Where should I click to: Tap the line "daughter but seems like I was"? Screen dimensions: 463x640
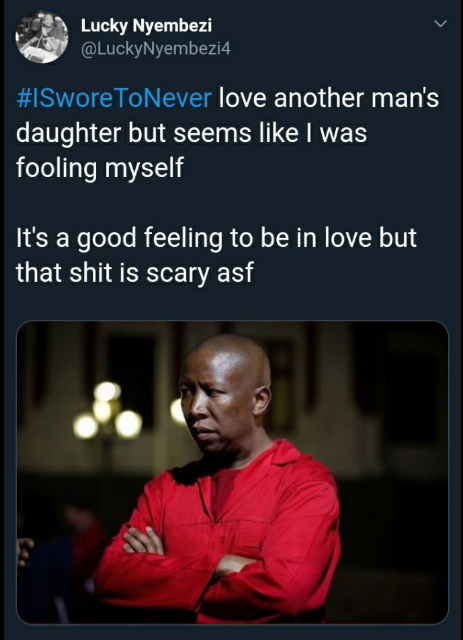pos(191,133)
